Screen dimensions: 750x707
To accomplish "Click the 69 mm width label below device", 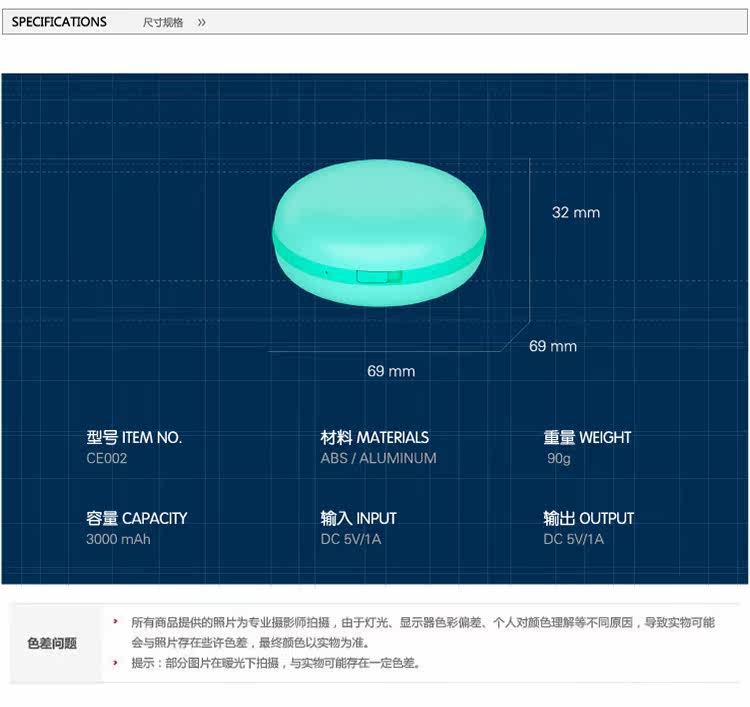I will 391,371.
